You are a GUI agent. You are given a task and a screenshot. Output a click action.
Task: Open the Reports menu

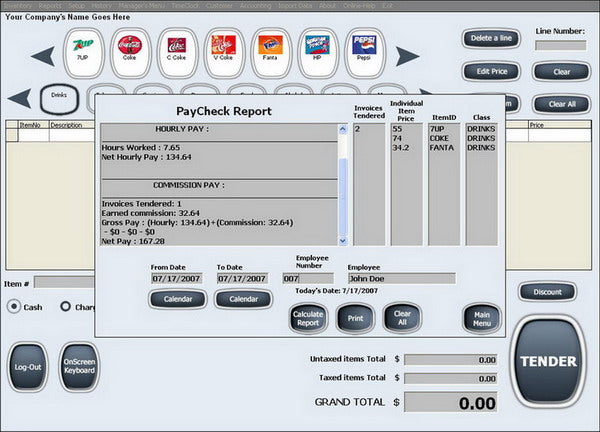(50, 6)
